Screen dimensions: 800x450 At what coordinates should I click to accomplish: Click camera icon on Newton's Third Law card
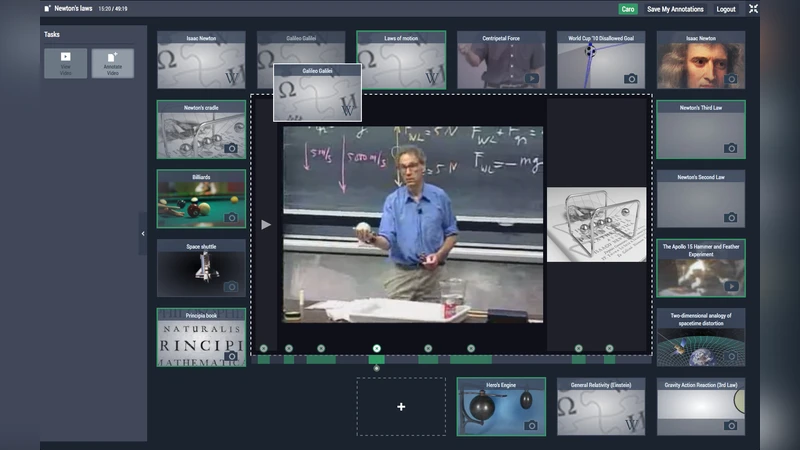(731, 148)
